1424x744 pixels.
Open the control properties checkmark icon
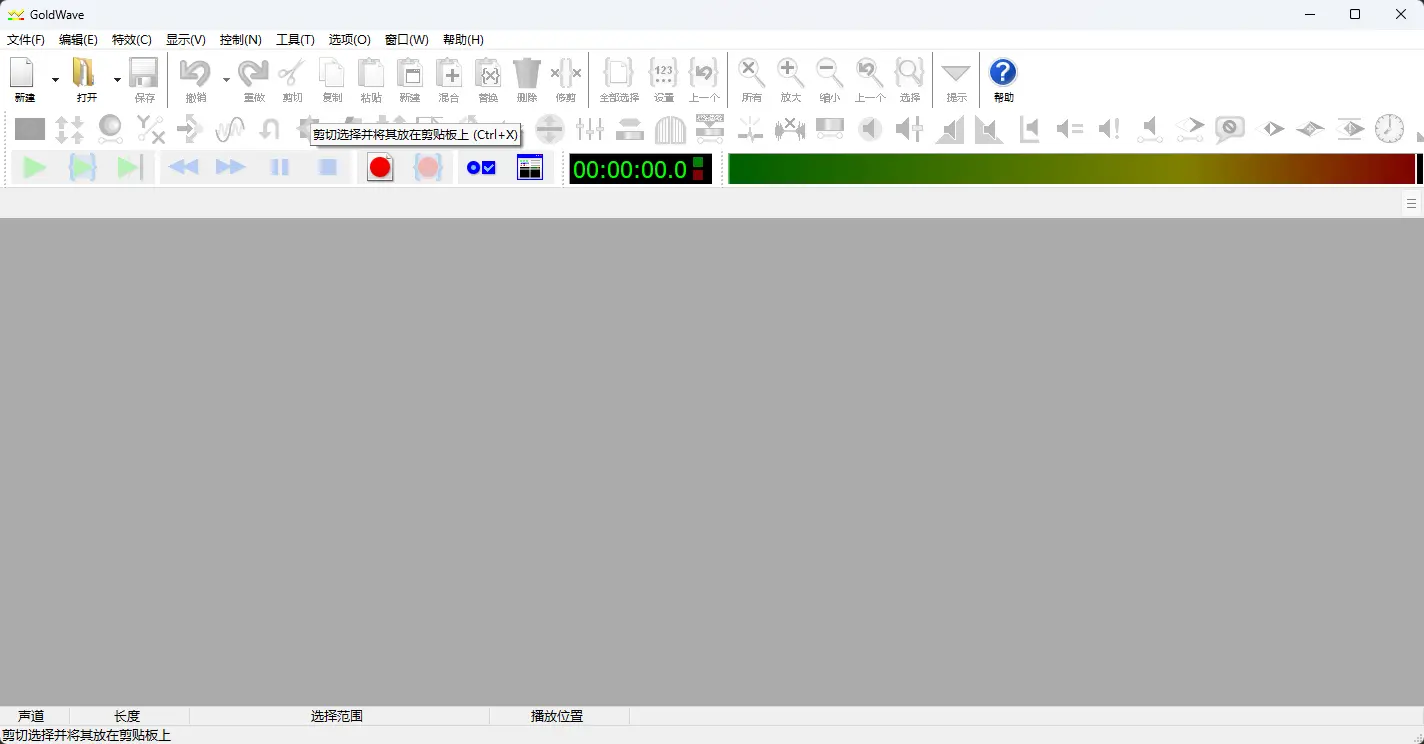click(481, 168)
